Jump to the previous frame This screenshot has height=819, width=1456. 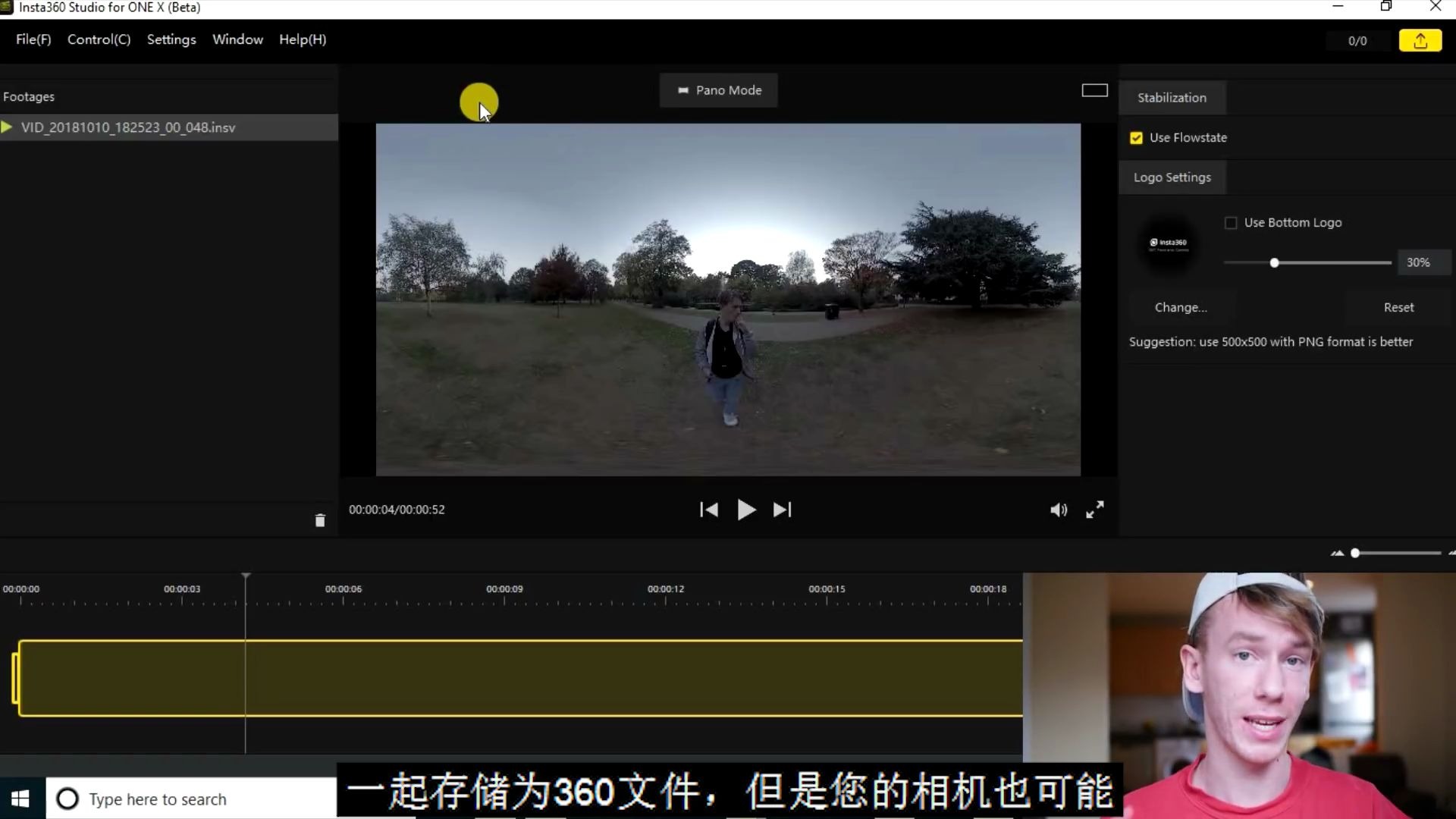click(x=709, y=510)
